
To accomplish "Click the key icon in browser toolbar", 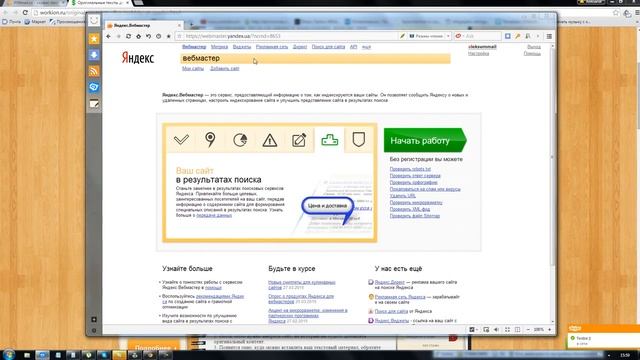I will click(518, 36).
